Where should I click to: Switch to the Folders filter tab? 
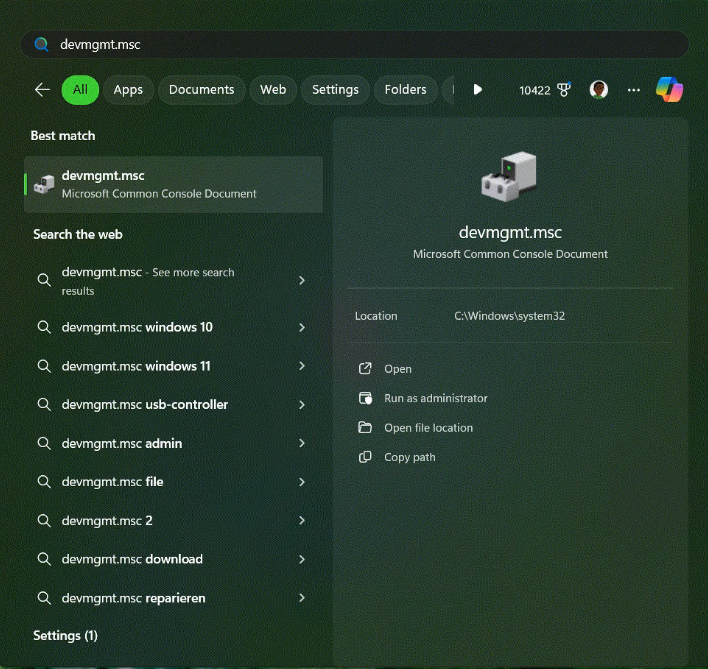[x=405, y=89]
